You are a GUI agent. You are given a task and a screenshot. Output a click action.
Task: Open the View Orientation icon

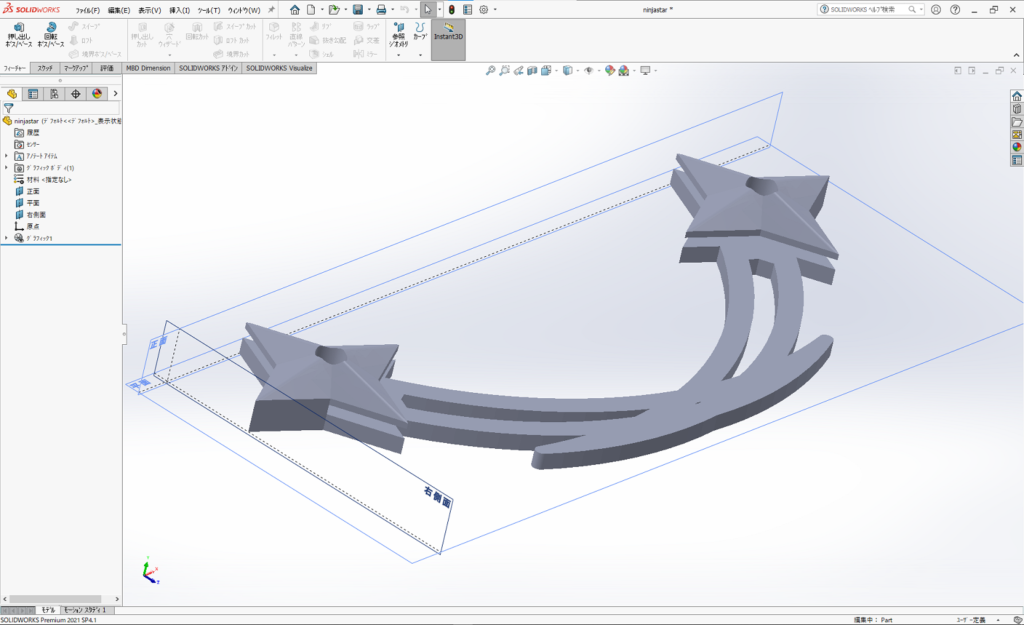tap(546, 71)
